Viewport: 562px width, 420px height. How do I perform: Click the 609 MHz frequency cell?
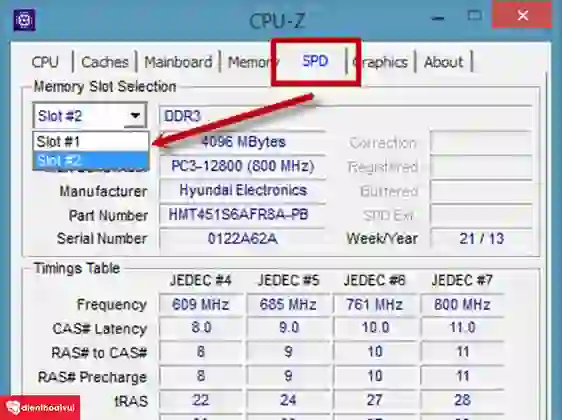pyautogui.click(x=201, y=305)
